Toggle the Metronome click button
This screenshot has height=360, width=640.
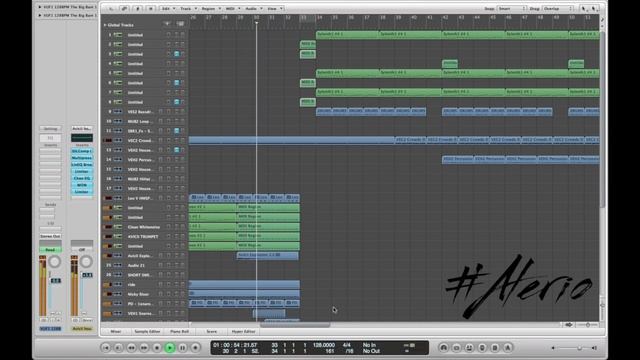[508, 348]
